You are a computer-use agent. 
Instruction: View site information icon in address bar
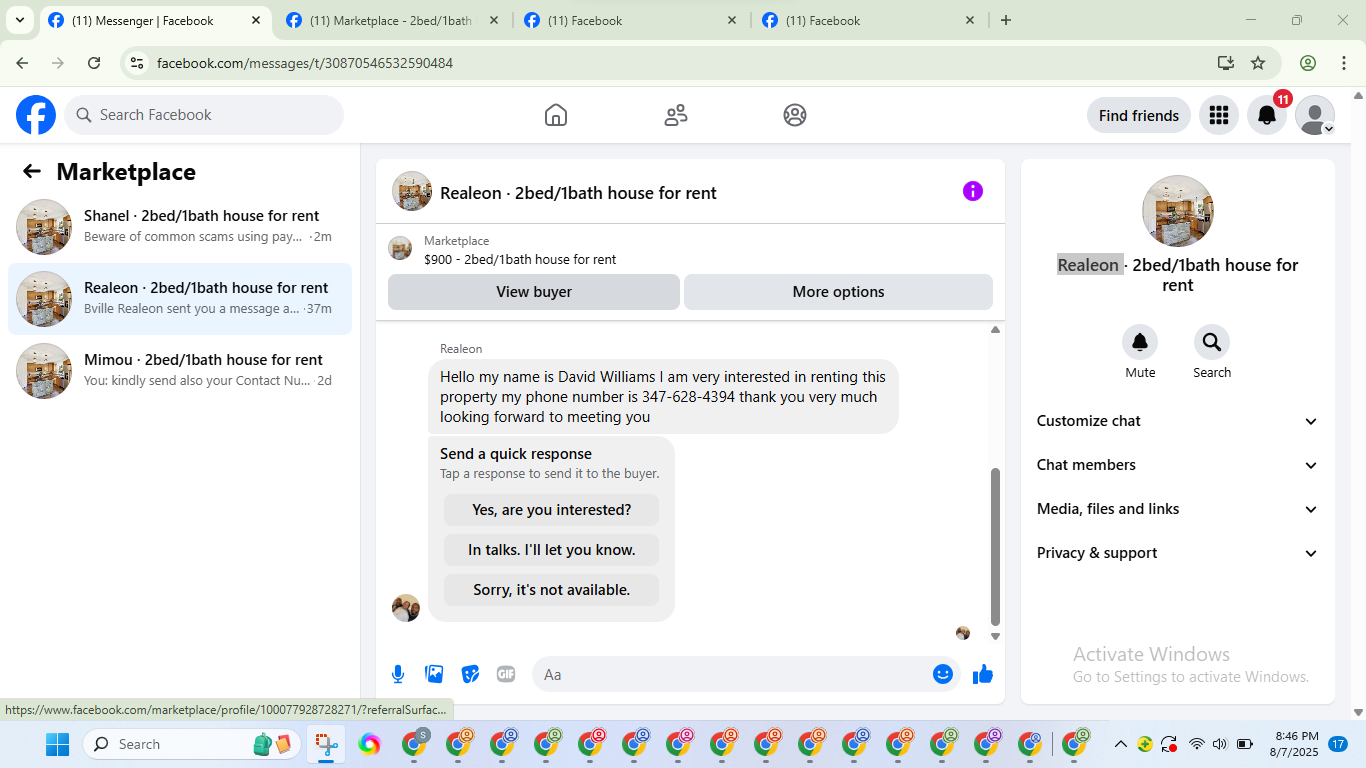click(138, 63)
